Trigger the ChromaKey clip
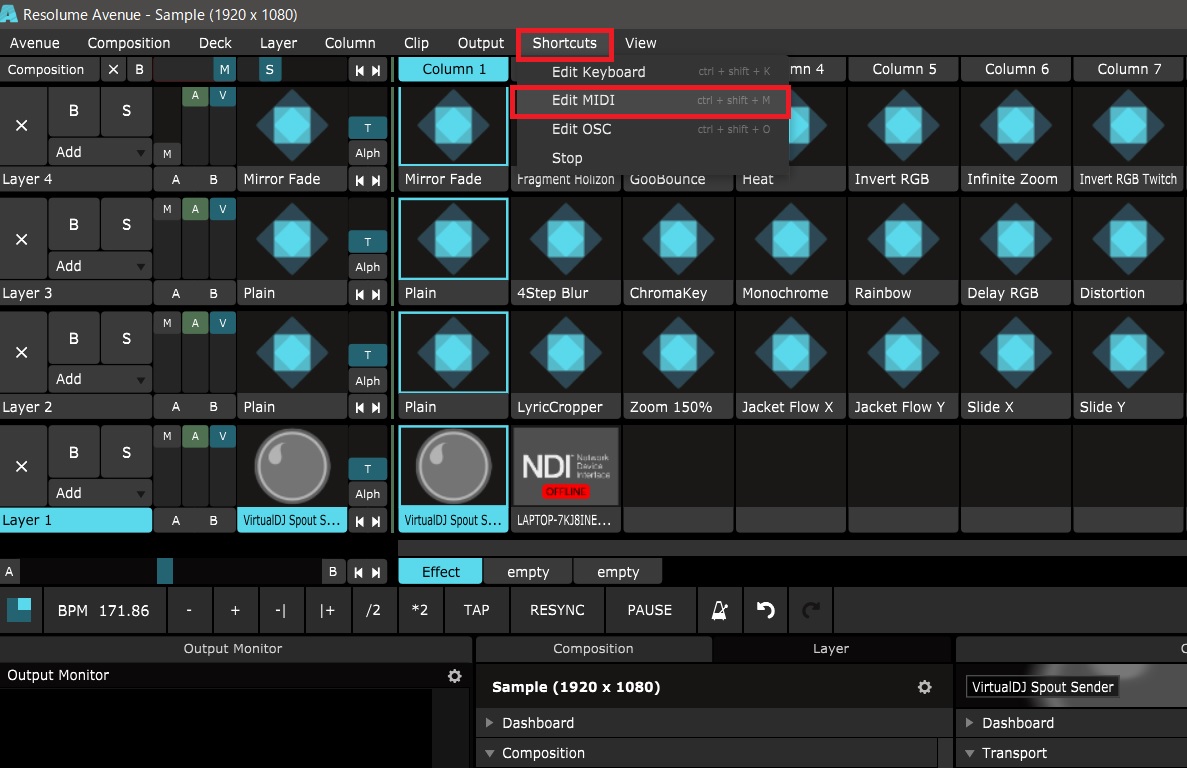The height and width of the screenshot is (768, 1187). click(x=678, y=239)
